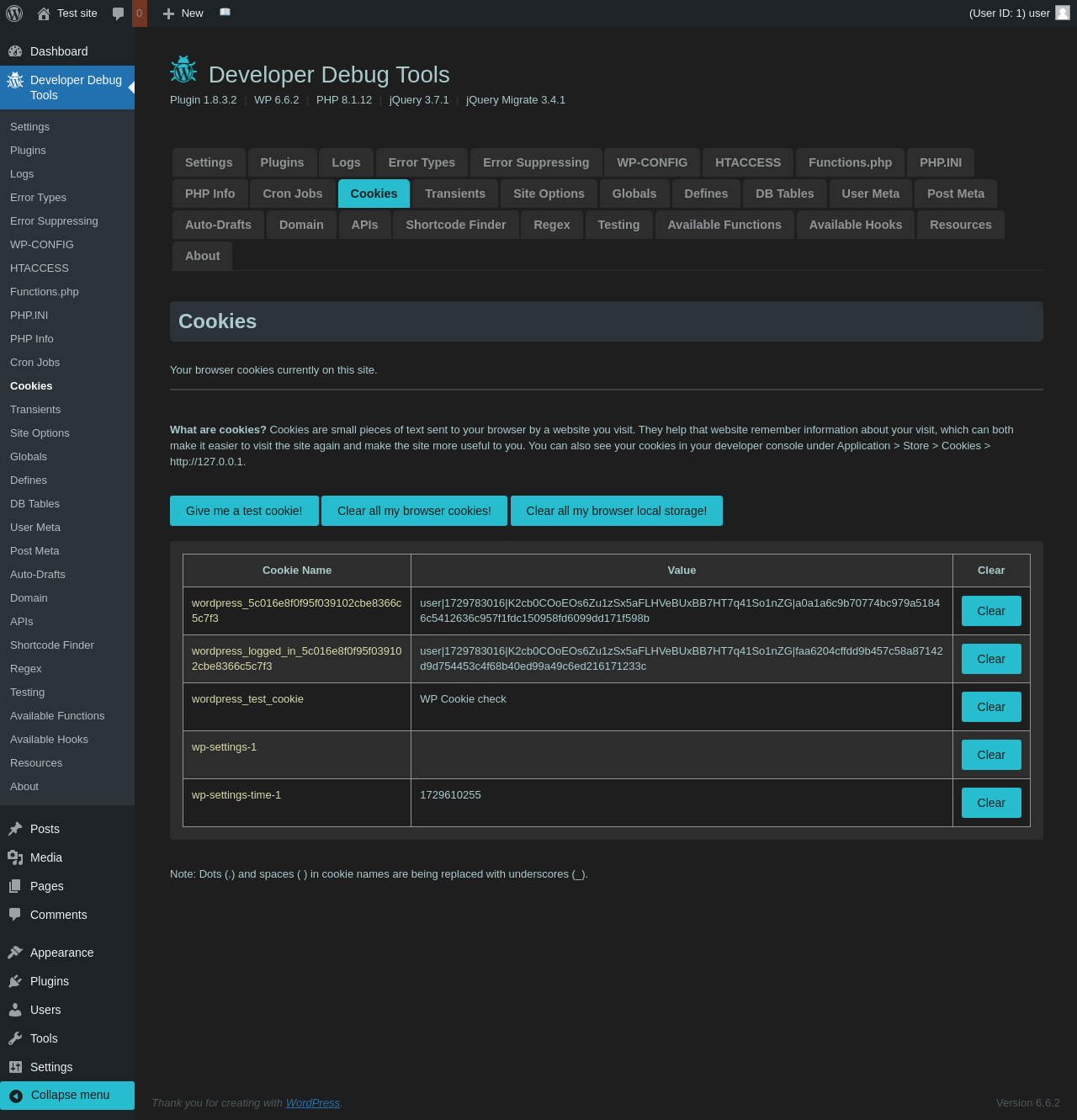Click Give me a test cookie button

point(244,511)
